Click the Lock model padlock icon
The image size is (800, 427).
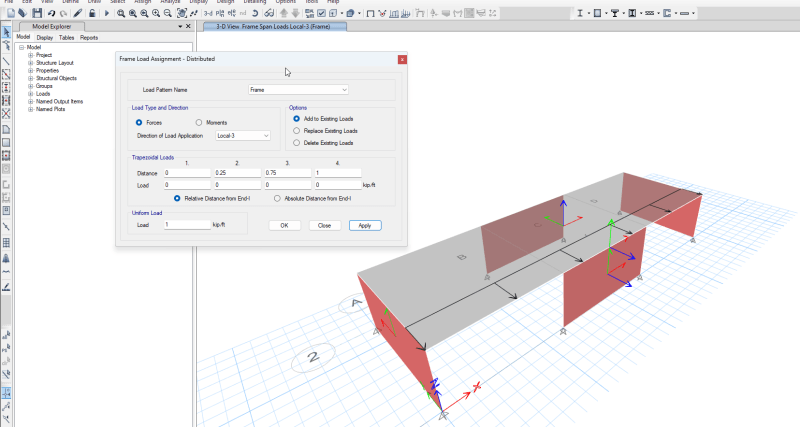(x=92, y=13)
